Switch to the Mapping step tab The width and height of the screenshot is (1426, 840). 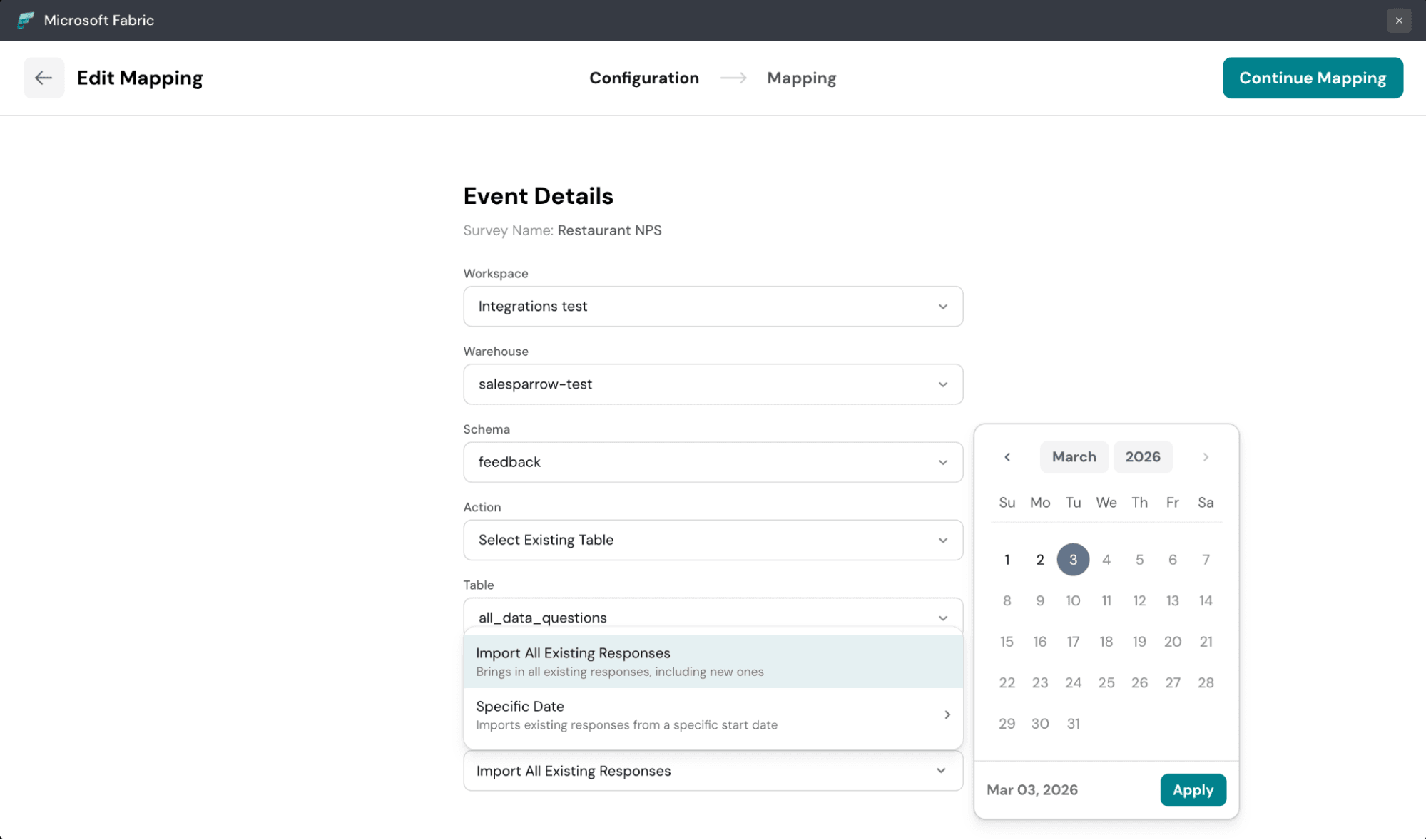click(x=801, y=78)
